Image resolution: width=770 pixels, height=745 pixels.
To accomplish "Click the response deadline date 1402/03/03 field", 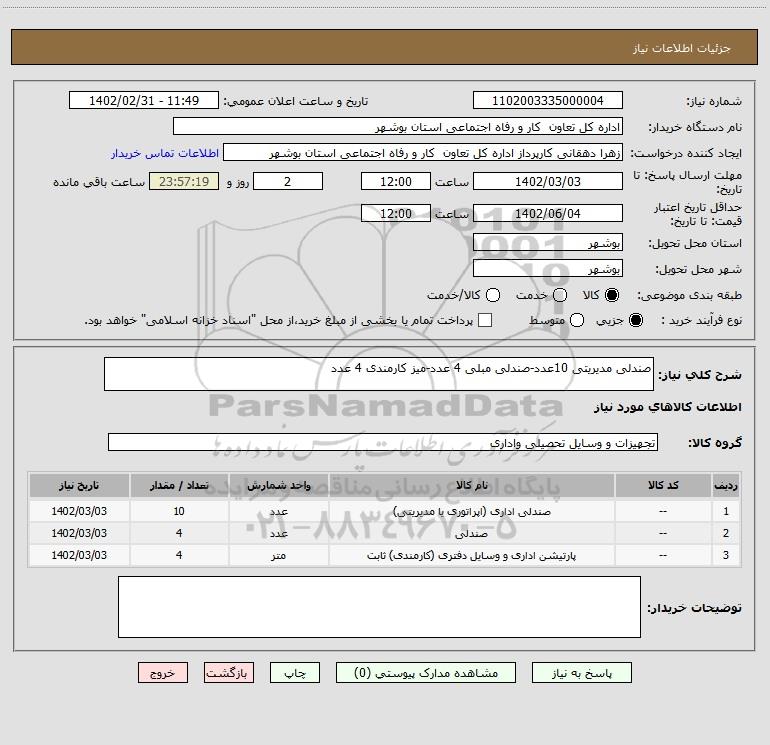I will (548, 181).
